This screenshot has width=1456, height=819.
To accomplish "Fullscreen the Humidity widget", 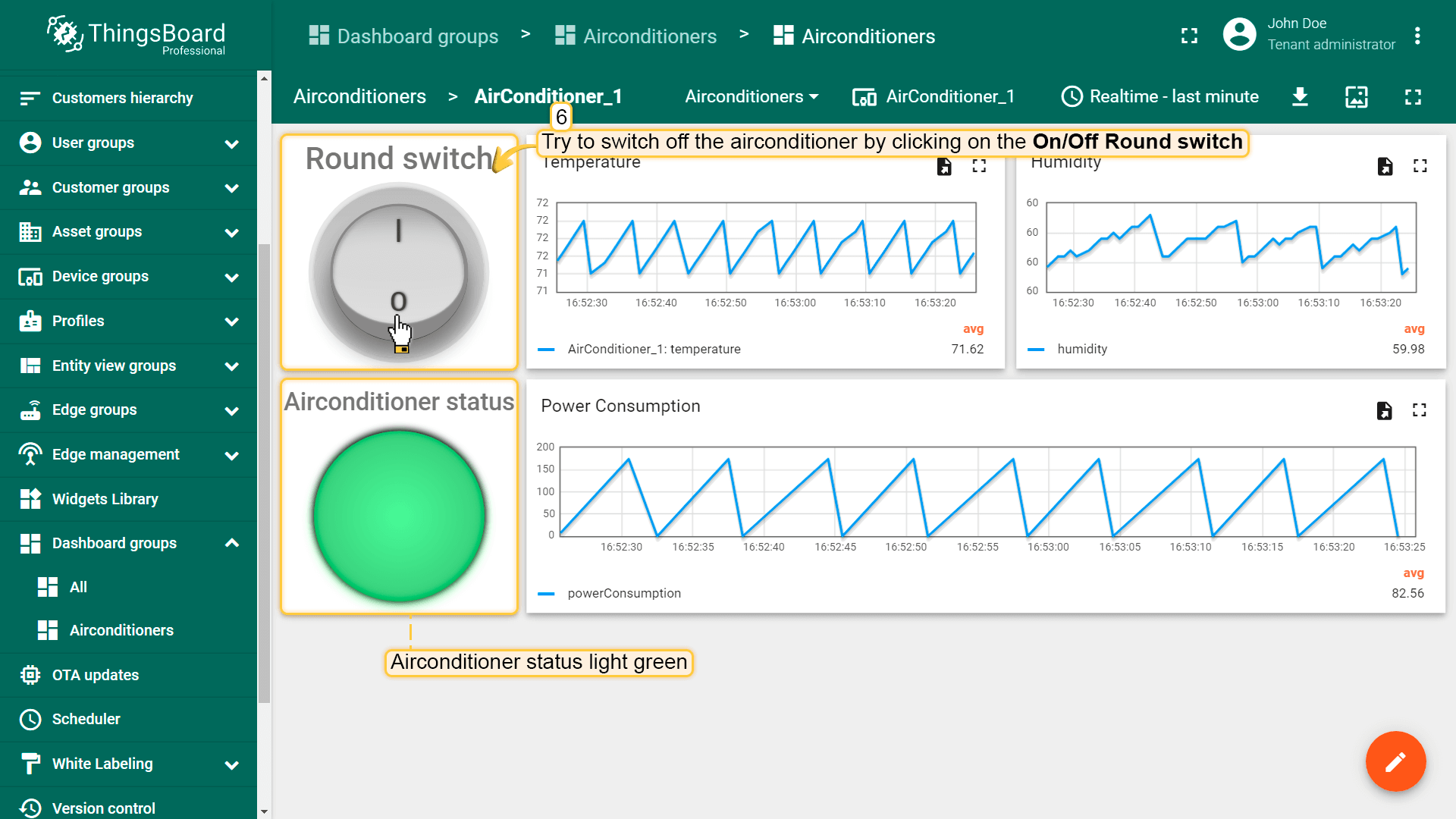I will (1420, 166).
